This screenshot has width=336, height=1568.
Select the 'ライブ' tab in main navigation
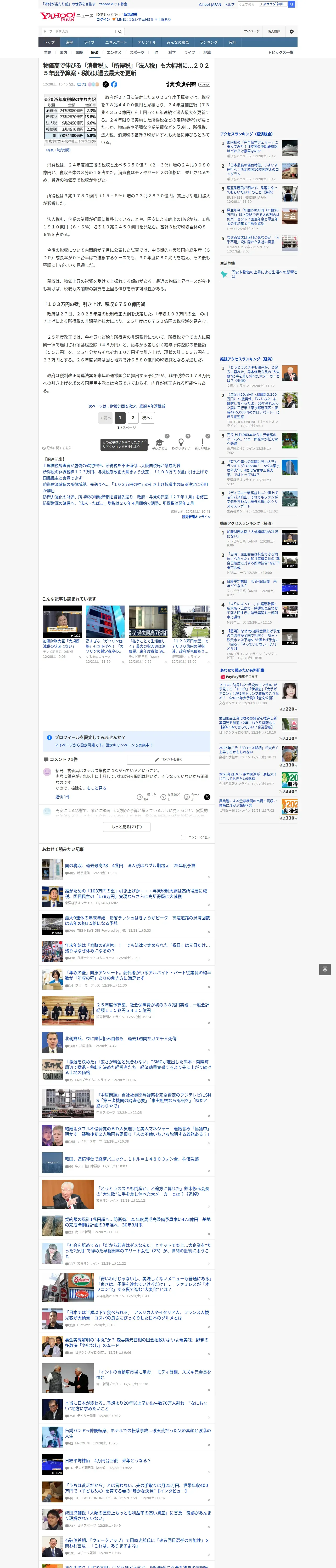coord(89,43)
